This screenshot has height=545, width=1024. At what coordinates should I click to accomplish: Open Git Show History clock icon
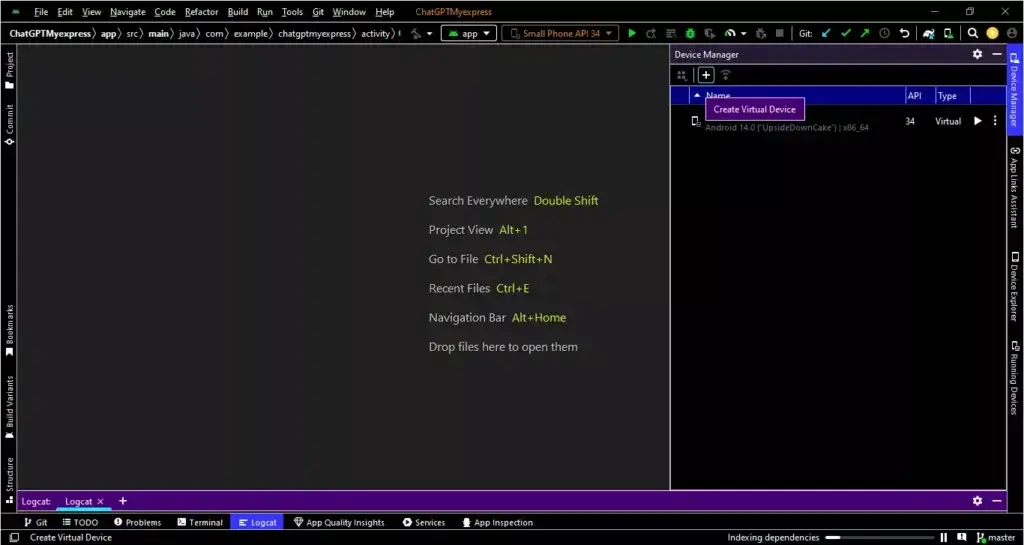884,33
